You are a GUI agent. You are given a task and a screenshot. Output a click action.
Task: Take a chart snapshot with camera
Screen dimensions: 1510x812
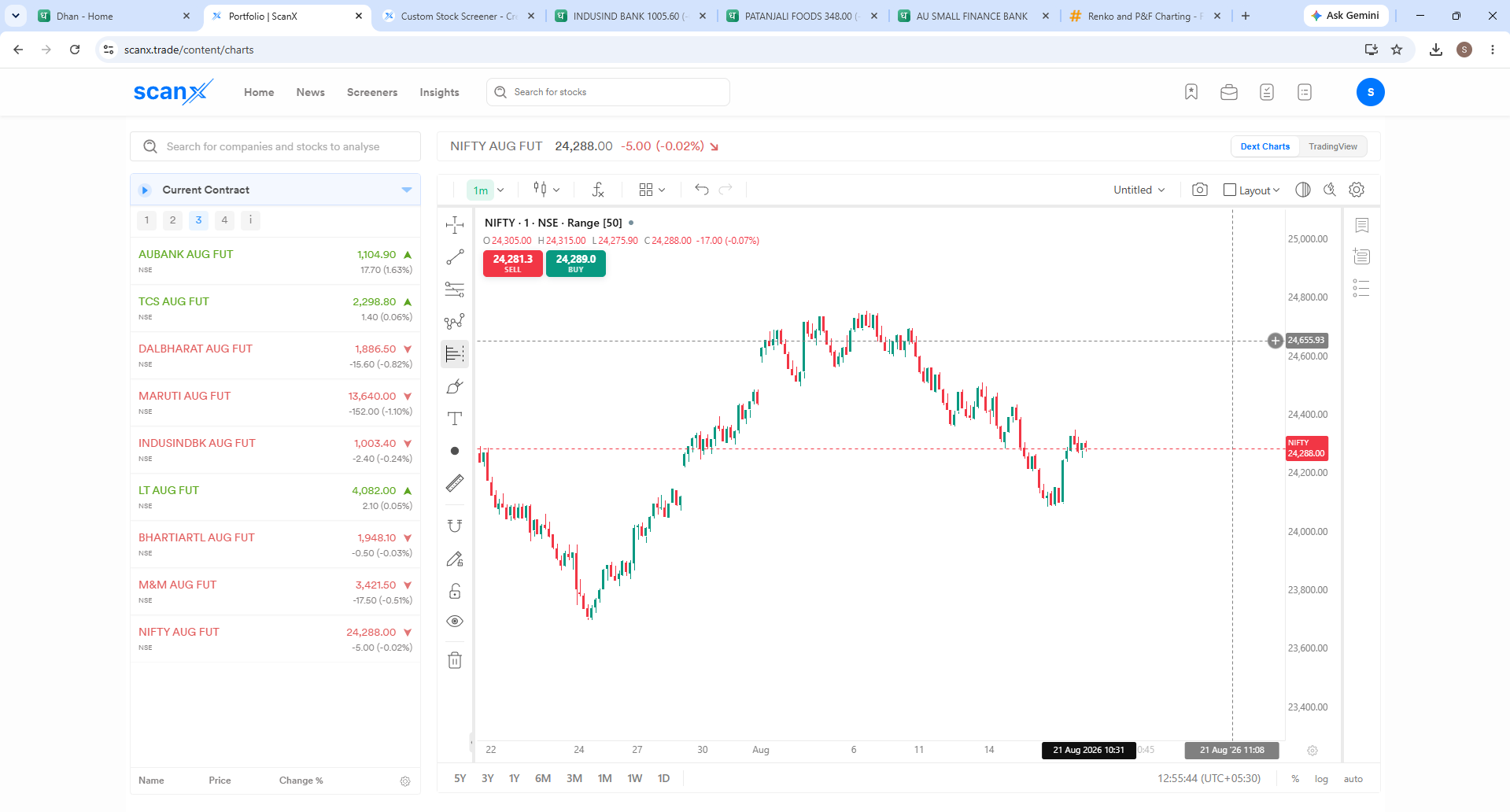(1200, 190)
